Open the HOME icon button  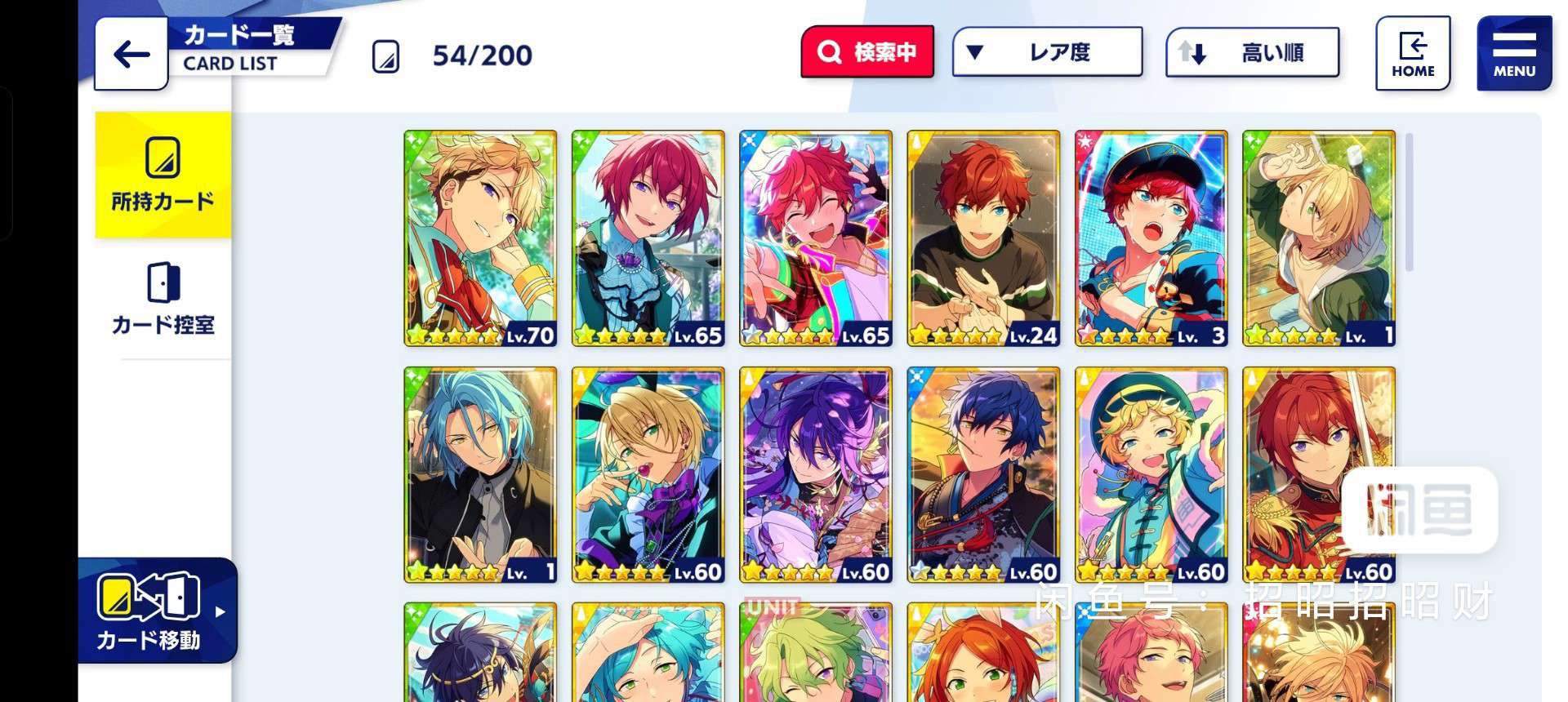pos(1413,54)
